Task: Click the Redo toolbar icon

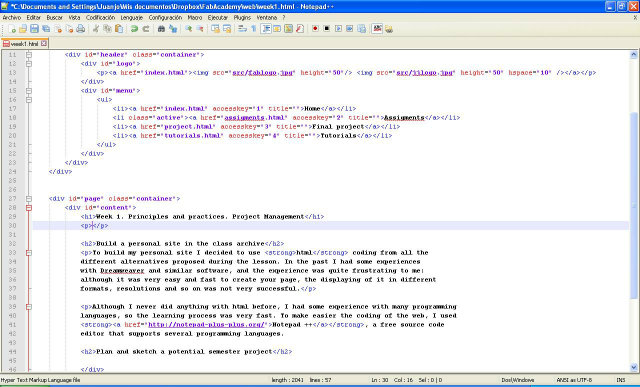Action: 146,29
